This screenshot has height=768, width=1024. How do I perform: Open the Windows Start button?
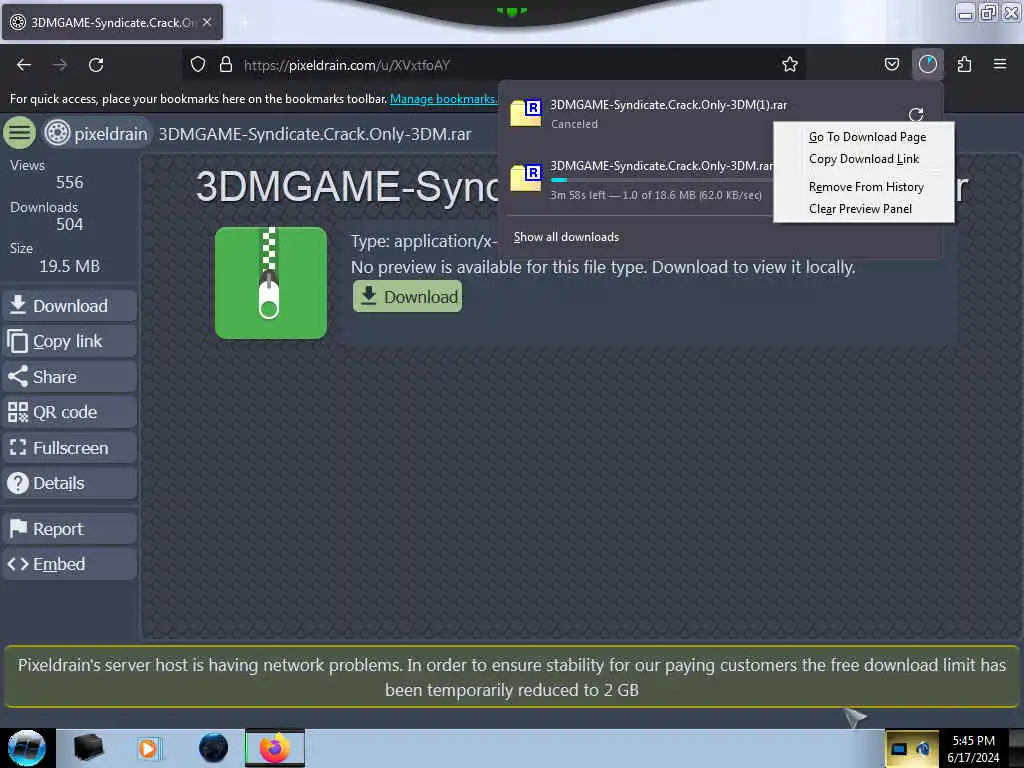coord(27,748)
